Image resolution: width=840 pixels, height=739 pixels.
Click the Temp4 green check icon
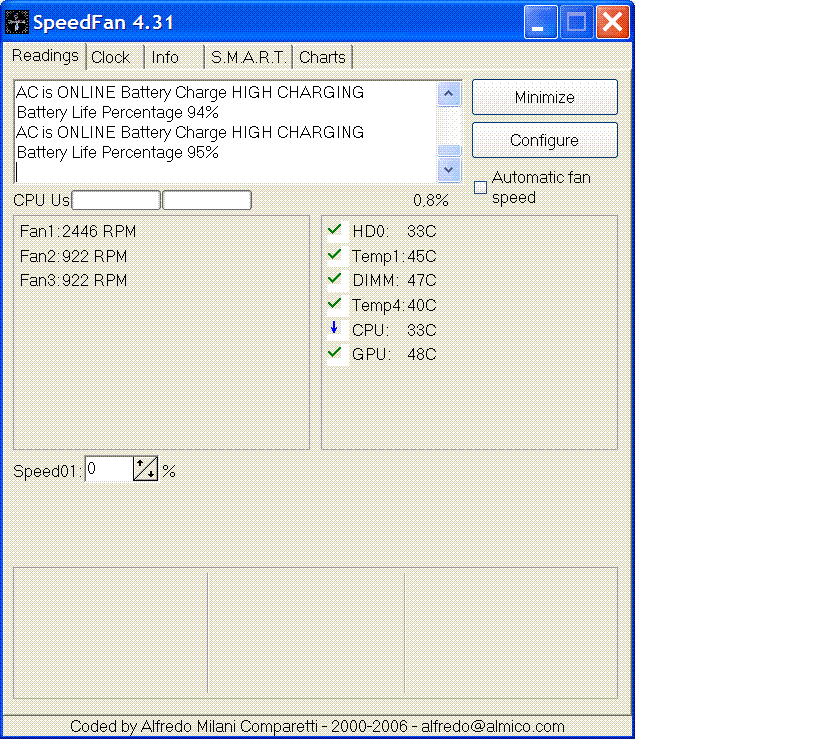pyautogui.click(x=335, y=304)
